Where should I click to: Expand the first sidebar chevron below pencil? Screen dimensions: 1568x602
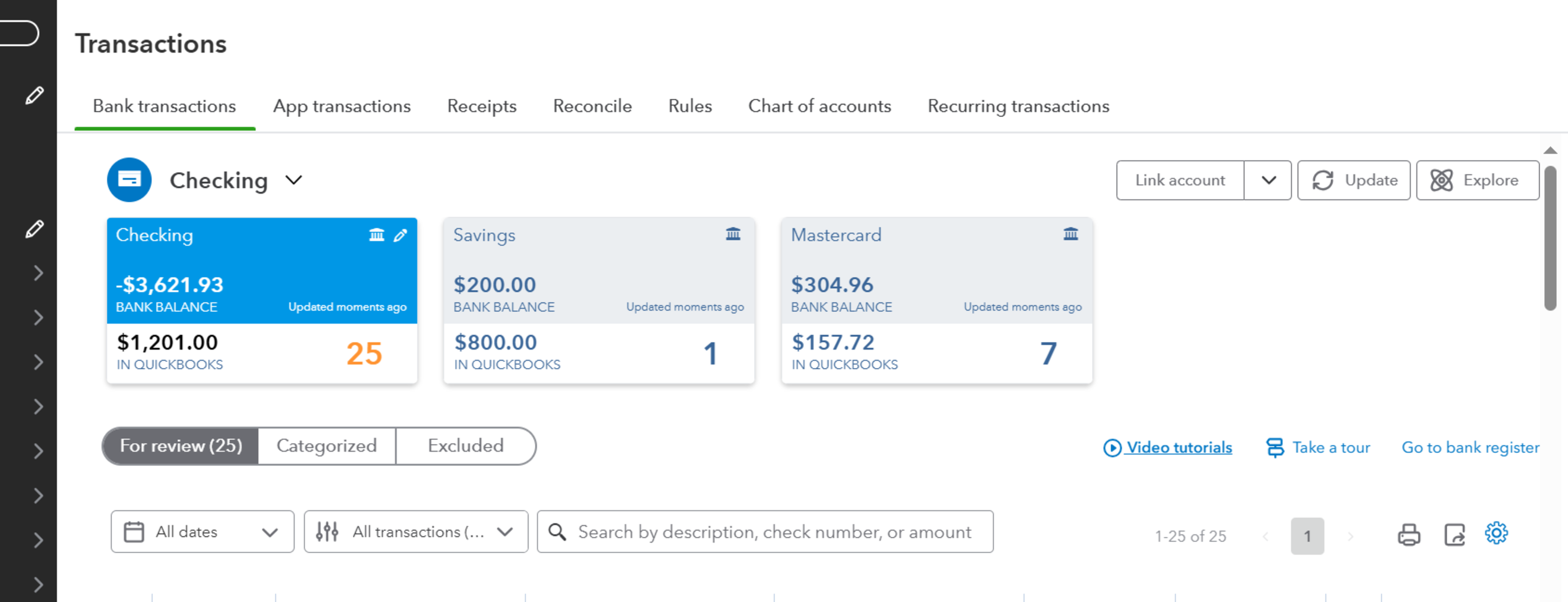(38, 273)
